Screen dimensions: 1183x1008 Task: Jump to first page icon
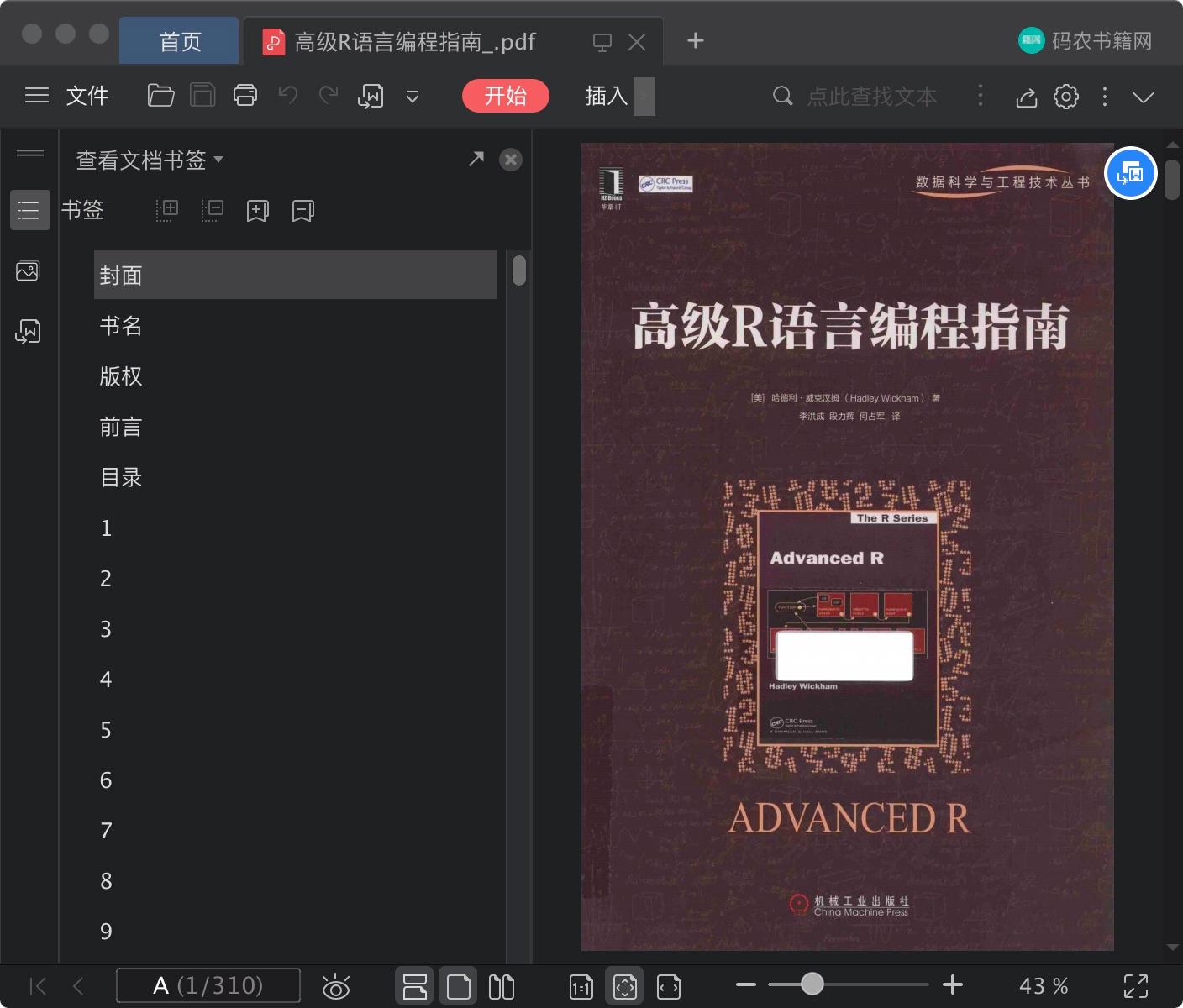pyautogui.click(x=38, y=985)
